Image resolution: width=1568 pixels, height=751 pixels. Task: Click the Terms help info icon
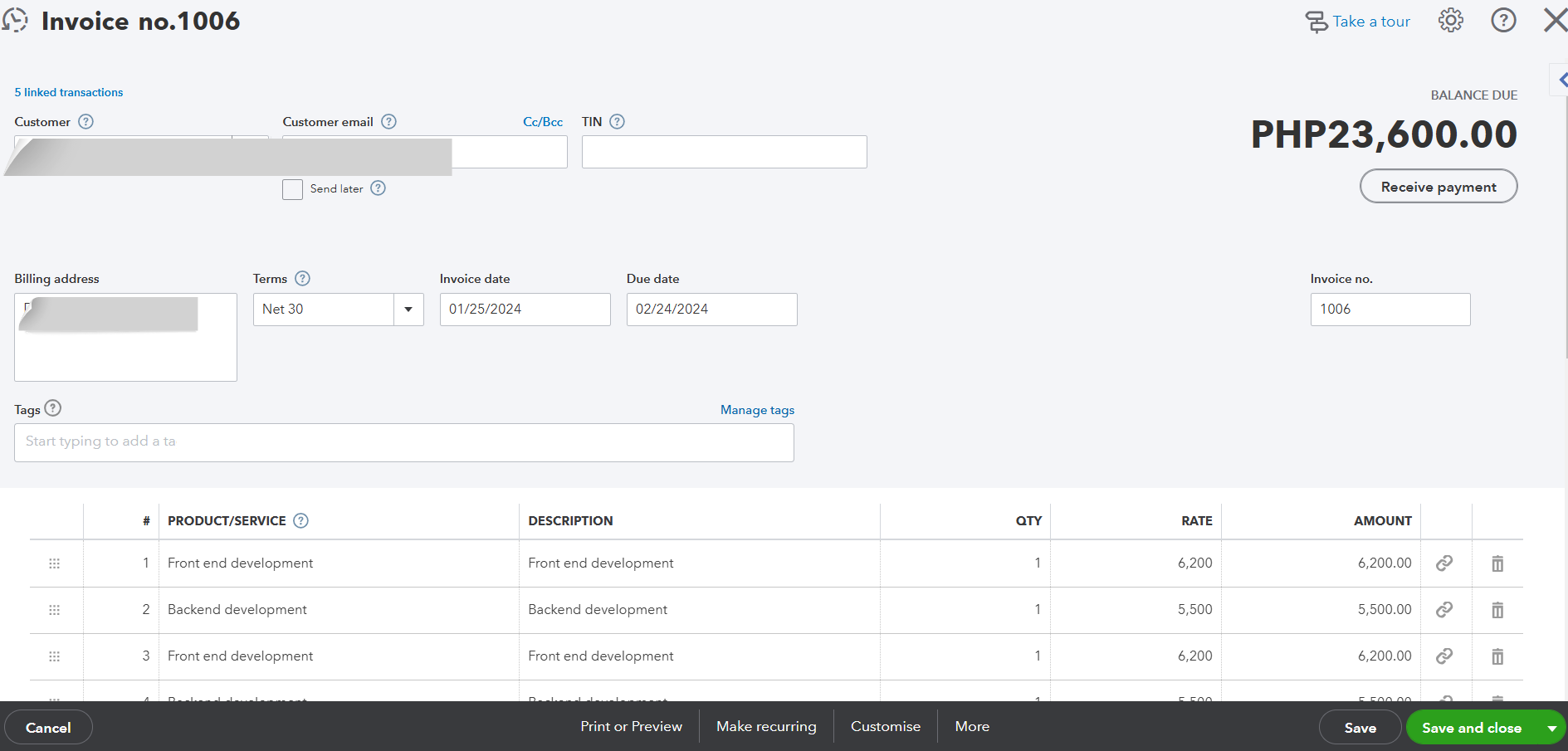pyautogui.click(x=303, y=279)
